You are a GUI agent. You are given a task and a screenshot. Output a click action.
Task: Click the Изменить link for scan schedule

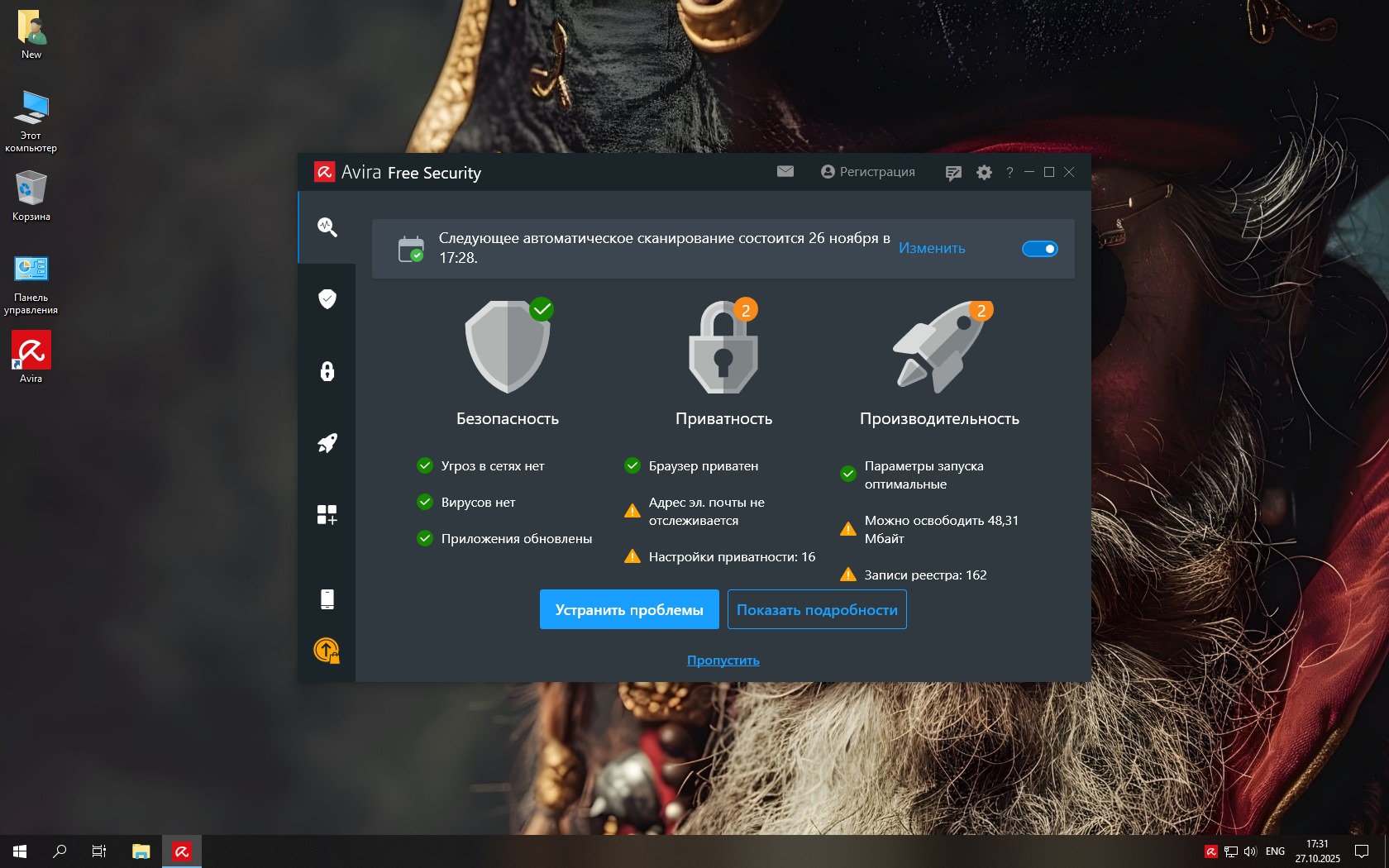[932, 248]
